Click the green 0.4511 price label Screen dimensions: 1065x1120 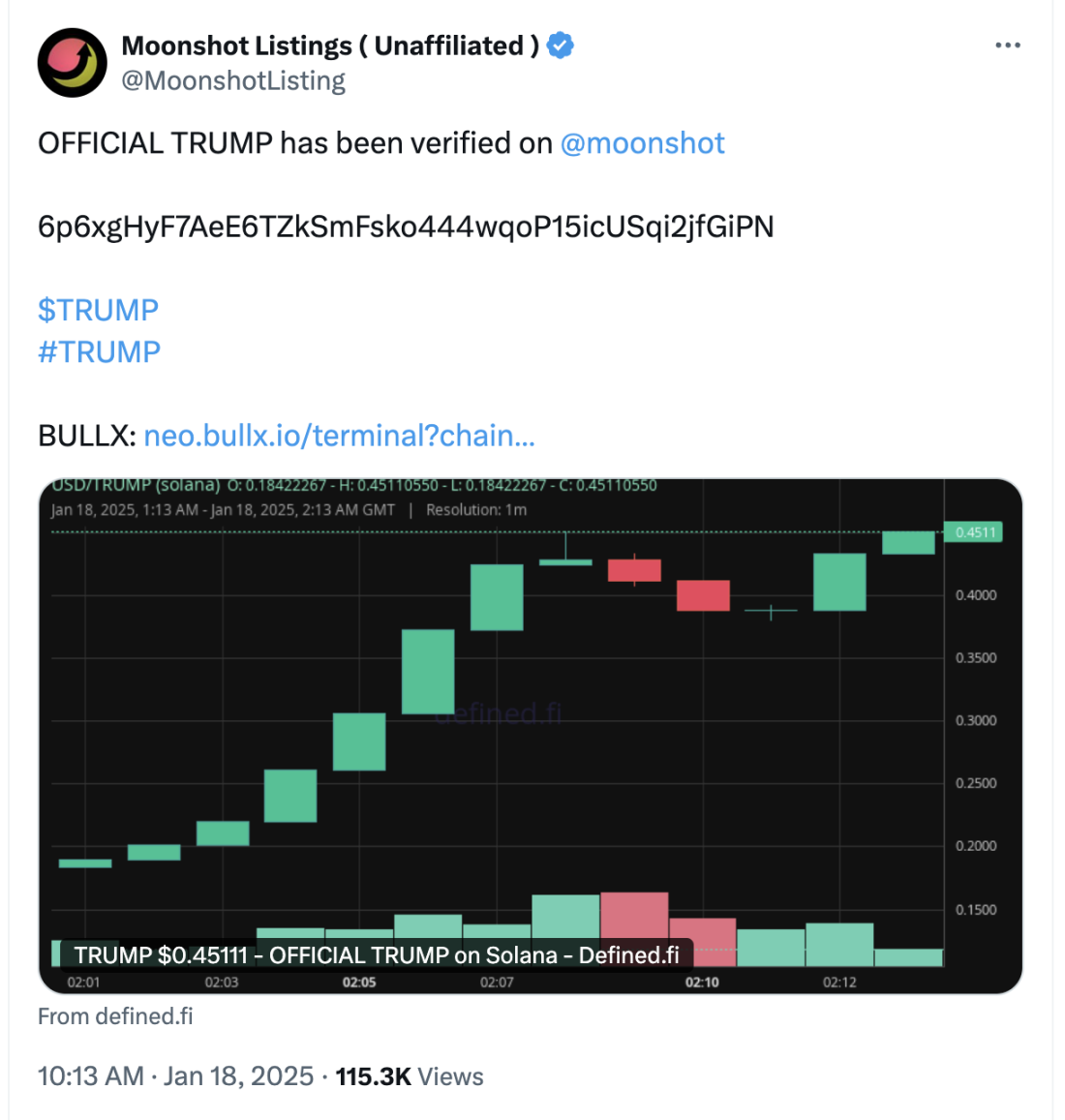(x=973, y=532)
